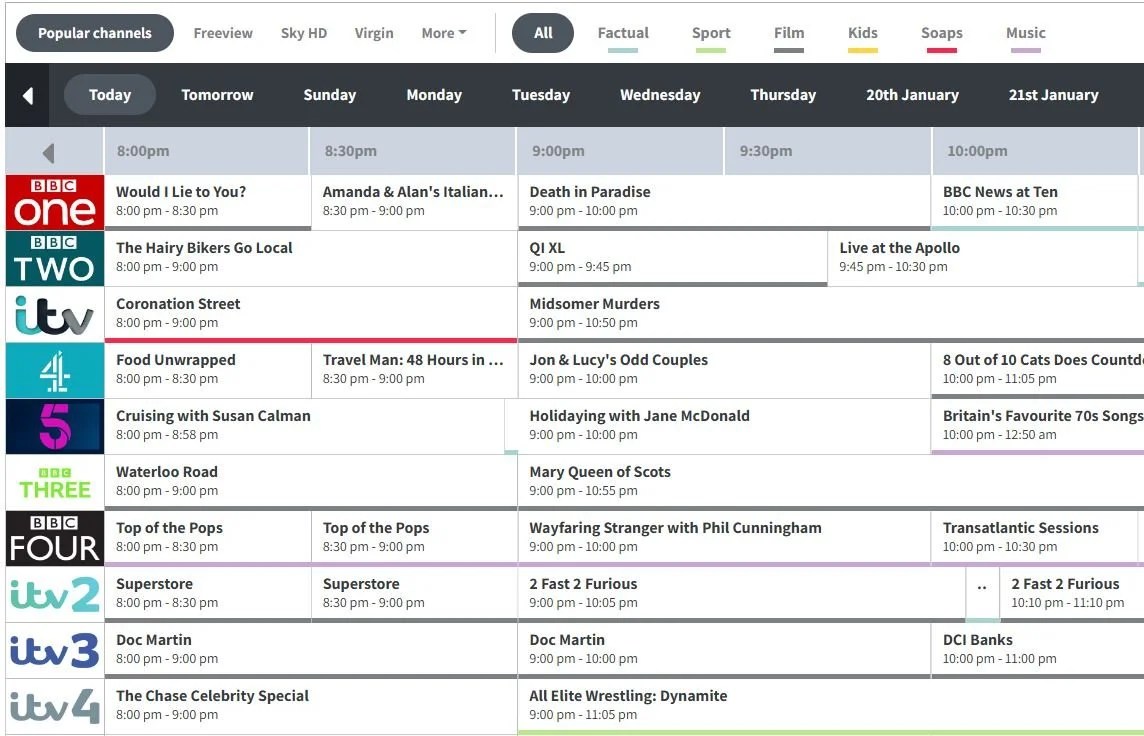Switch to Virgin channels
This screenshot has width=1144, height=736.
tap(374, 33)
